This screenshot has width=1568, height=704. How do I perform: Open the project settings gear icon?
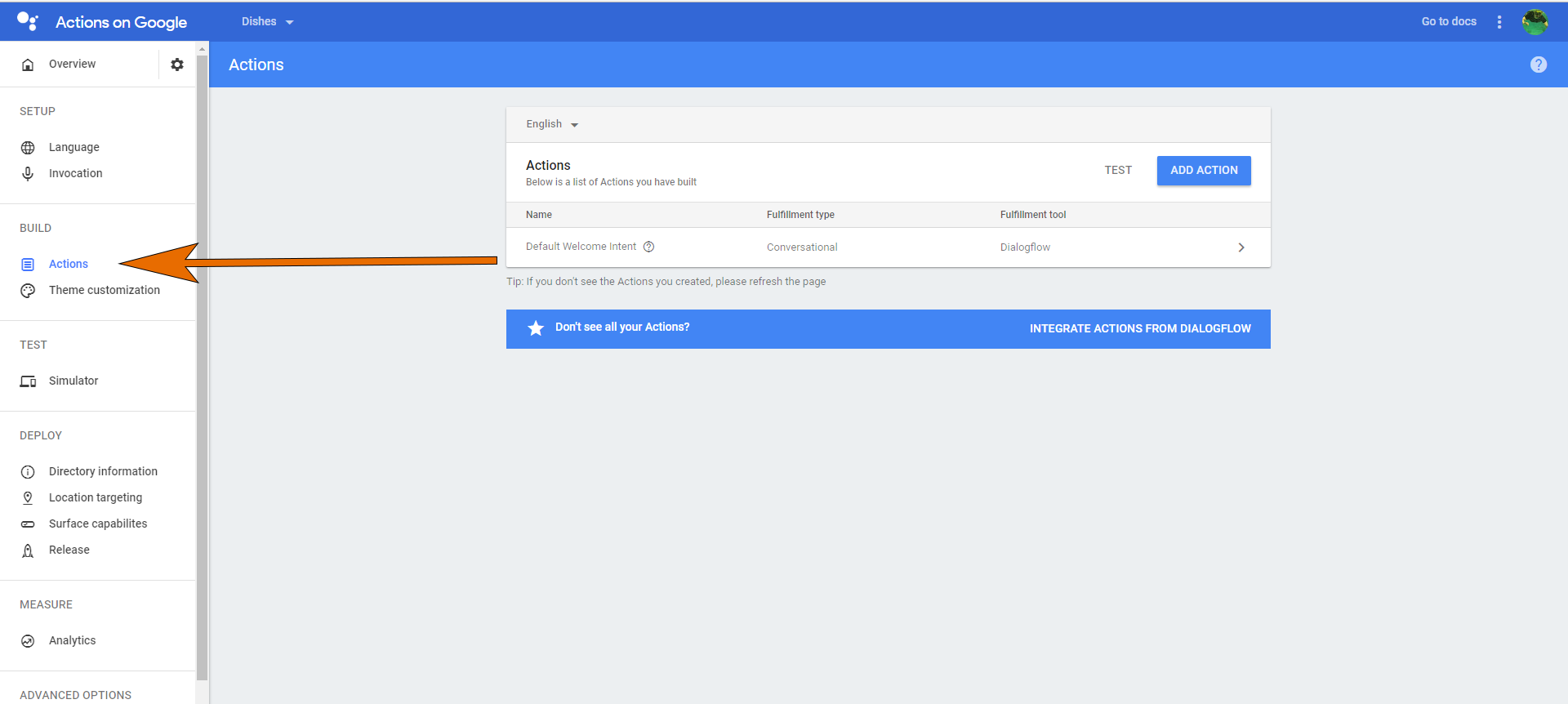177,65
